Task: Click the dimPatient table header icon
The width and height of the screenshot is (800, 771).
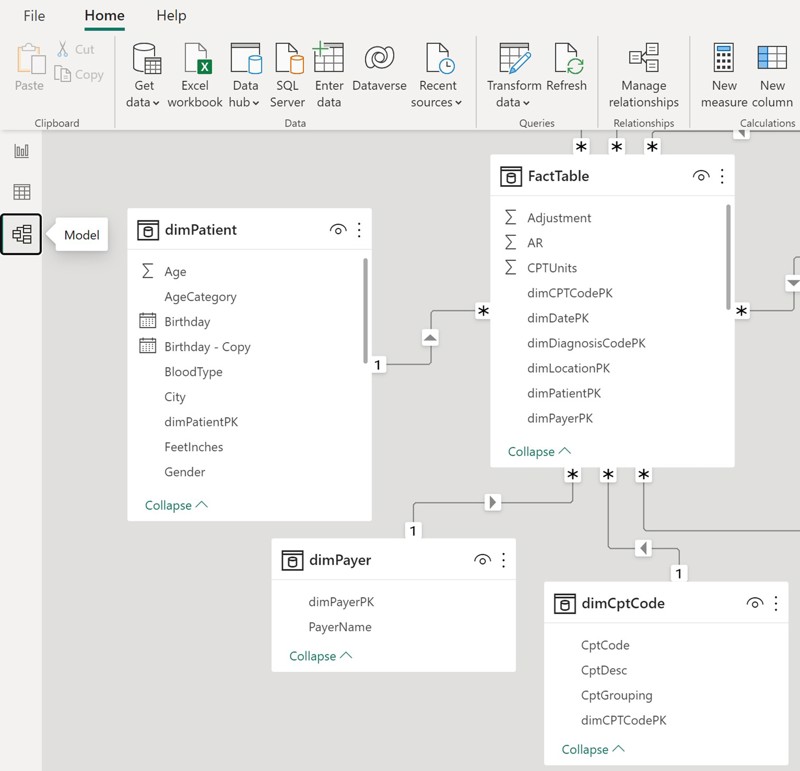Action: (148, 230)
